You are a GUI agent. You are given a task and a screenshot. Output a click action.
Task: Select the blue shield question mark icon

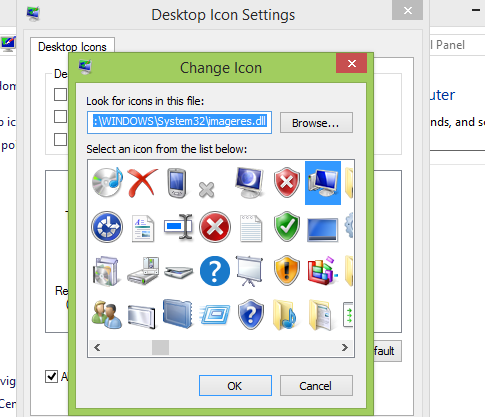[x=251, y=314]
